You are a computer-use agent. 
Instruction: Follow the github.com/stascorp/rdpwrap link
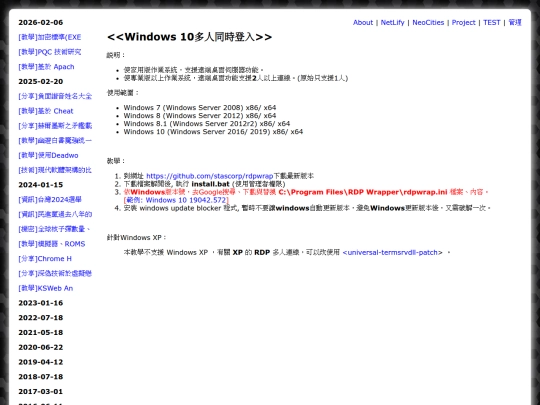(x=209, y=176)
